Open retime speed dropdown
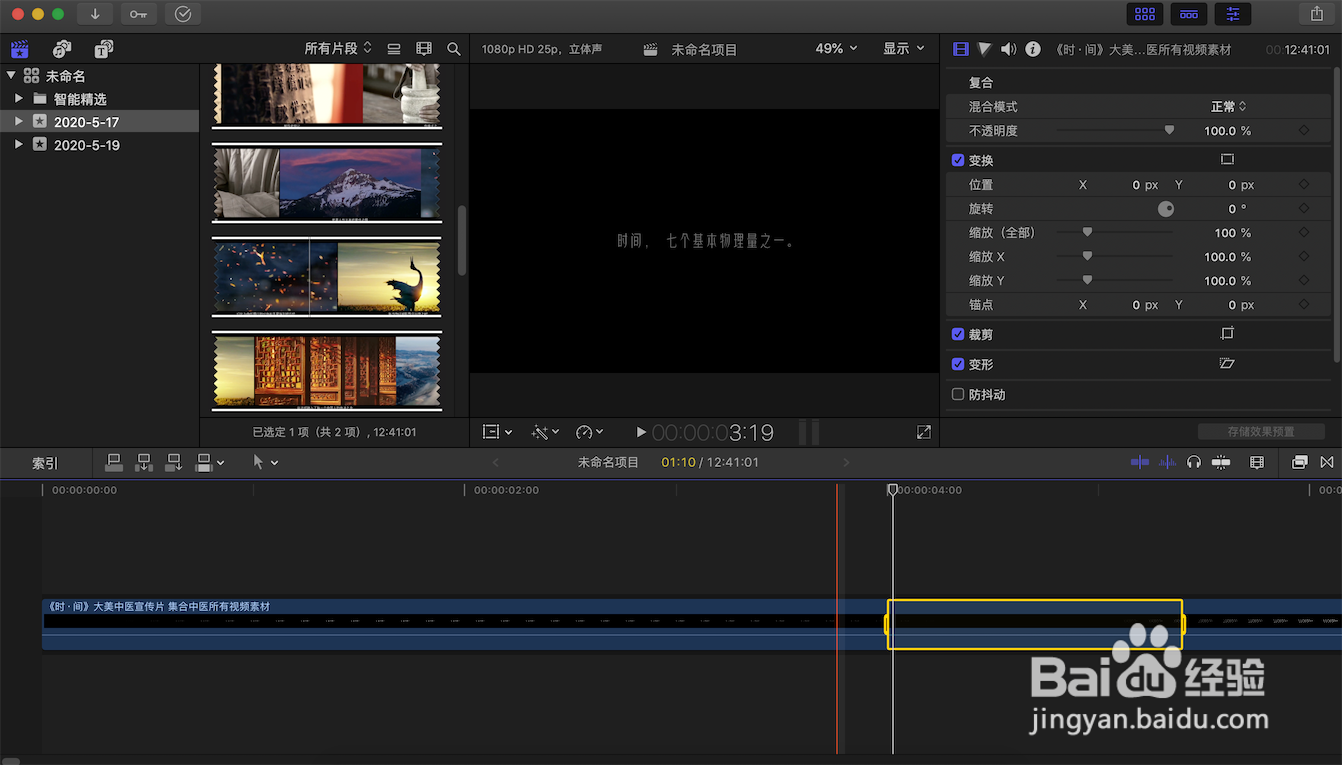 pyautogui.click(x=589, y=432)
